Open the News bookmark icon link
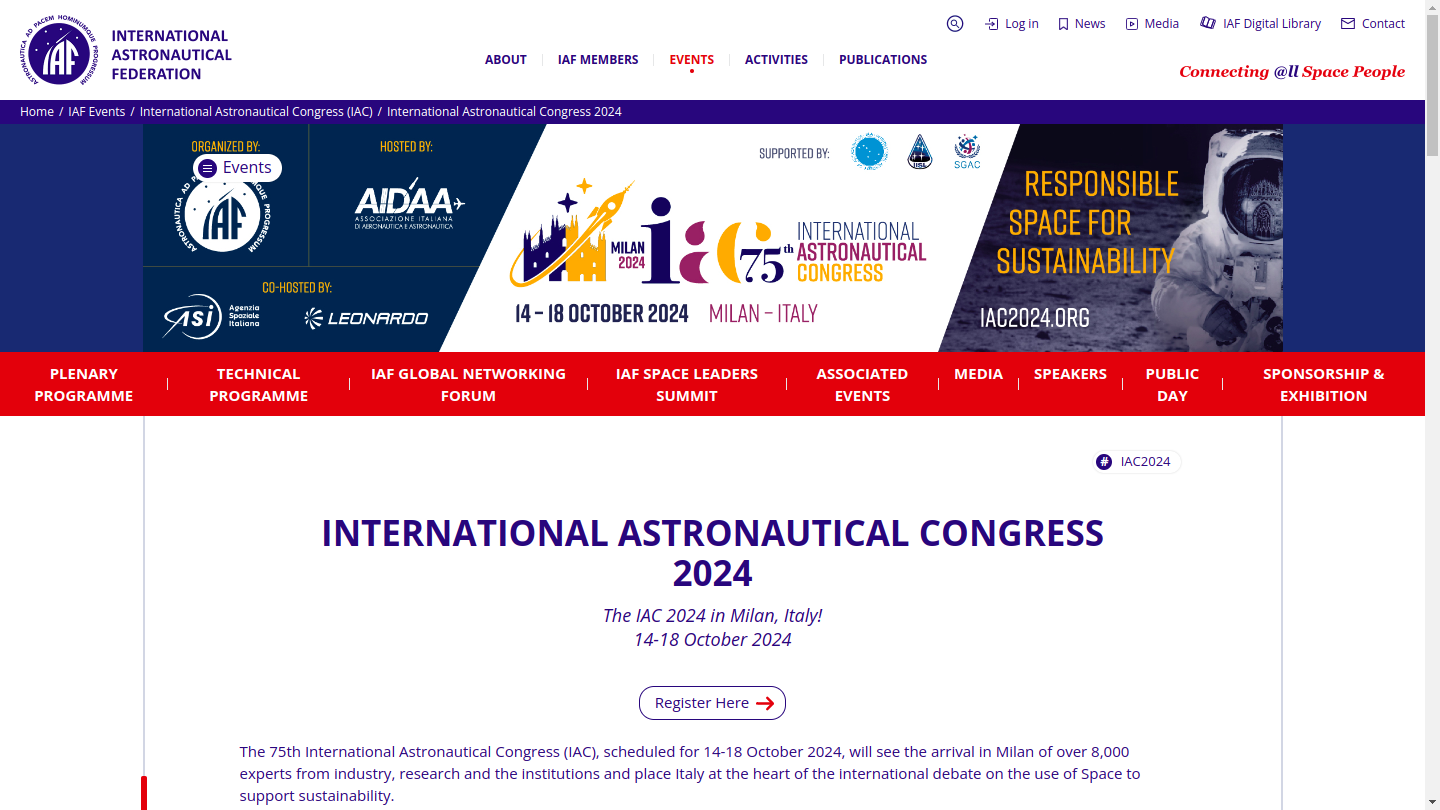Screen dimensions: 1440x810 [x=1082, y=24]
